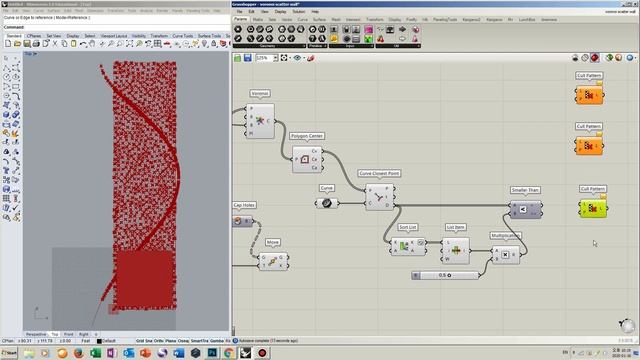Click the Voronoi component
640x360 pixels.
[260, 121]
